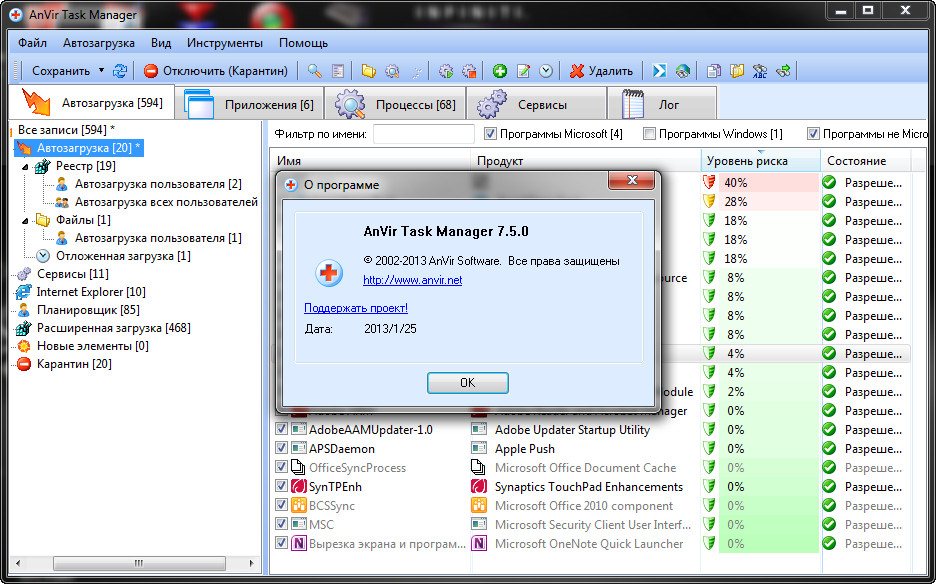Click the gear with play arrow toolbar icon
Screen dimensions: 936x584
coord(446,71)
